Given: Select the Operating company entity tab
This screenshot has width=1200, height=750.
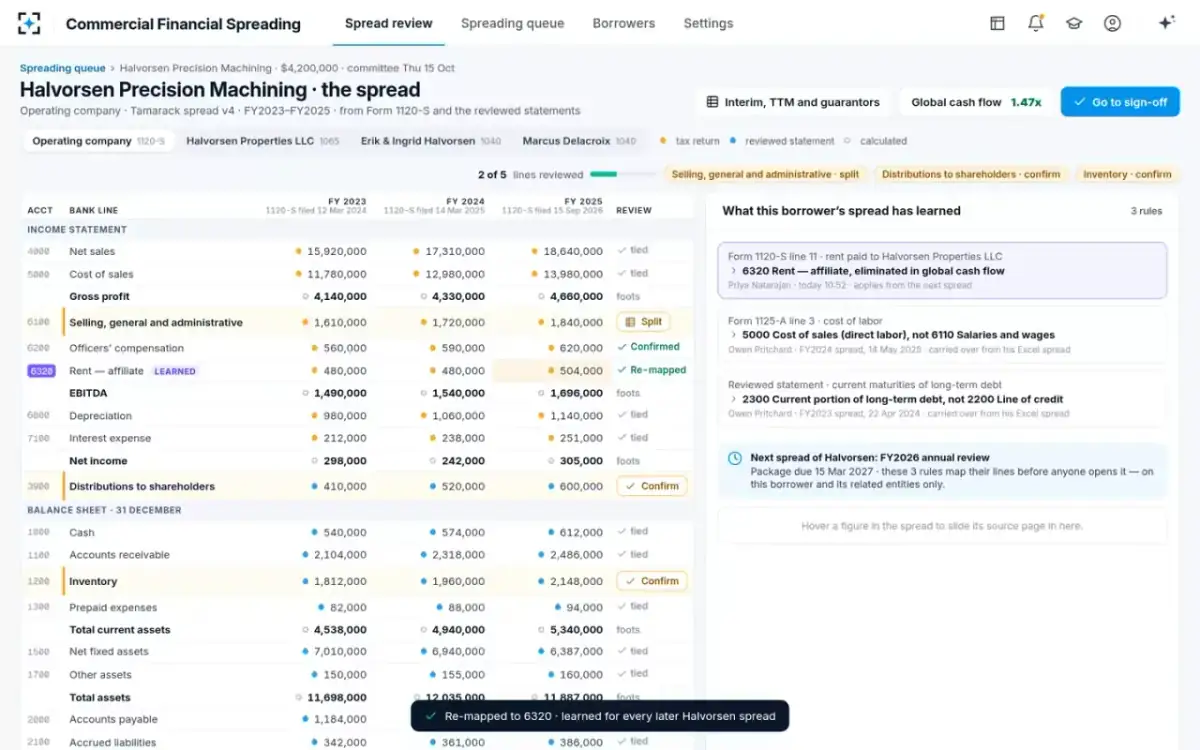Looking at the screenshot, I should coord(98,141).
